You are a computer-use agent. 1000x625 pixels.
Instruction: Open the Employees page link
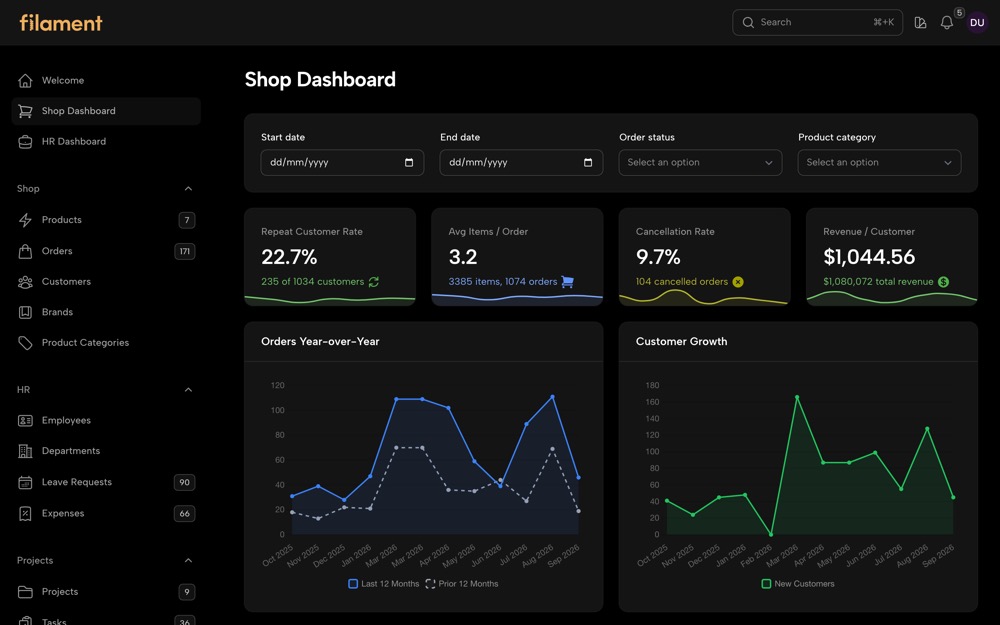pos(106,420)
